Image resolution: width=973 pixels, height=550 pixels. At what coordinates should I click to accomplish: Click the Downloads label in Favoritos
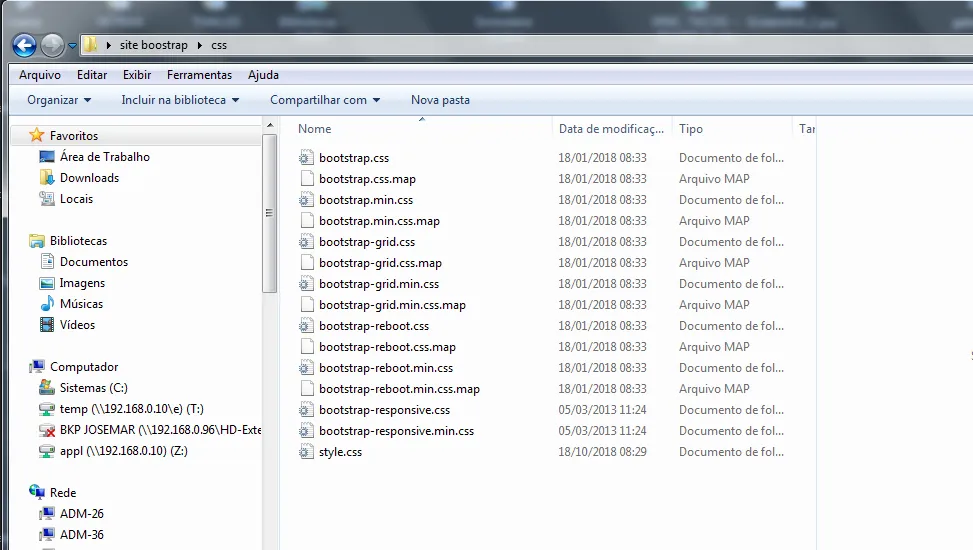(89, 178)
